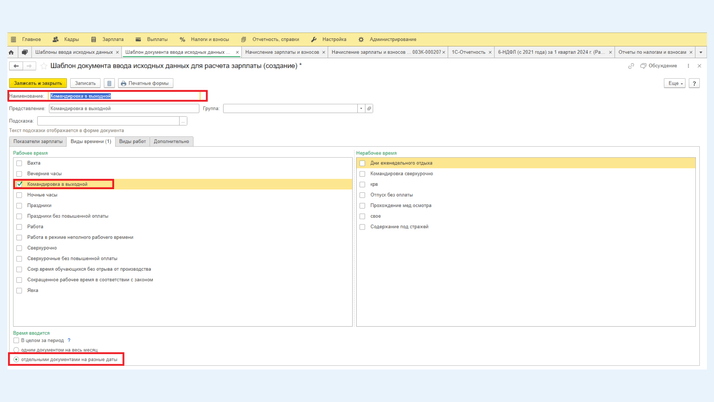Switch to the Показатели зарплаты tab
Image resolution: width=714 pixels, height=402 pixels.
coord(38,141)
